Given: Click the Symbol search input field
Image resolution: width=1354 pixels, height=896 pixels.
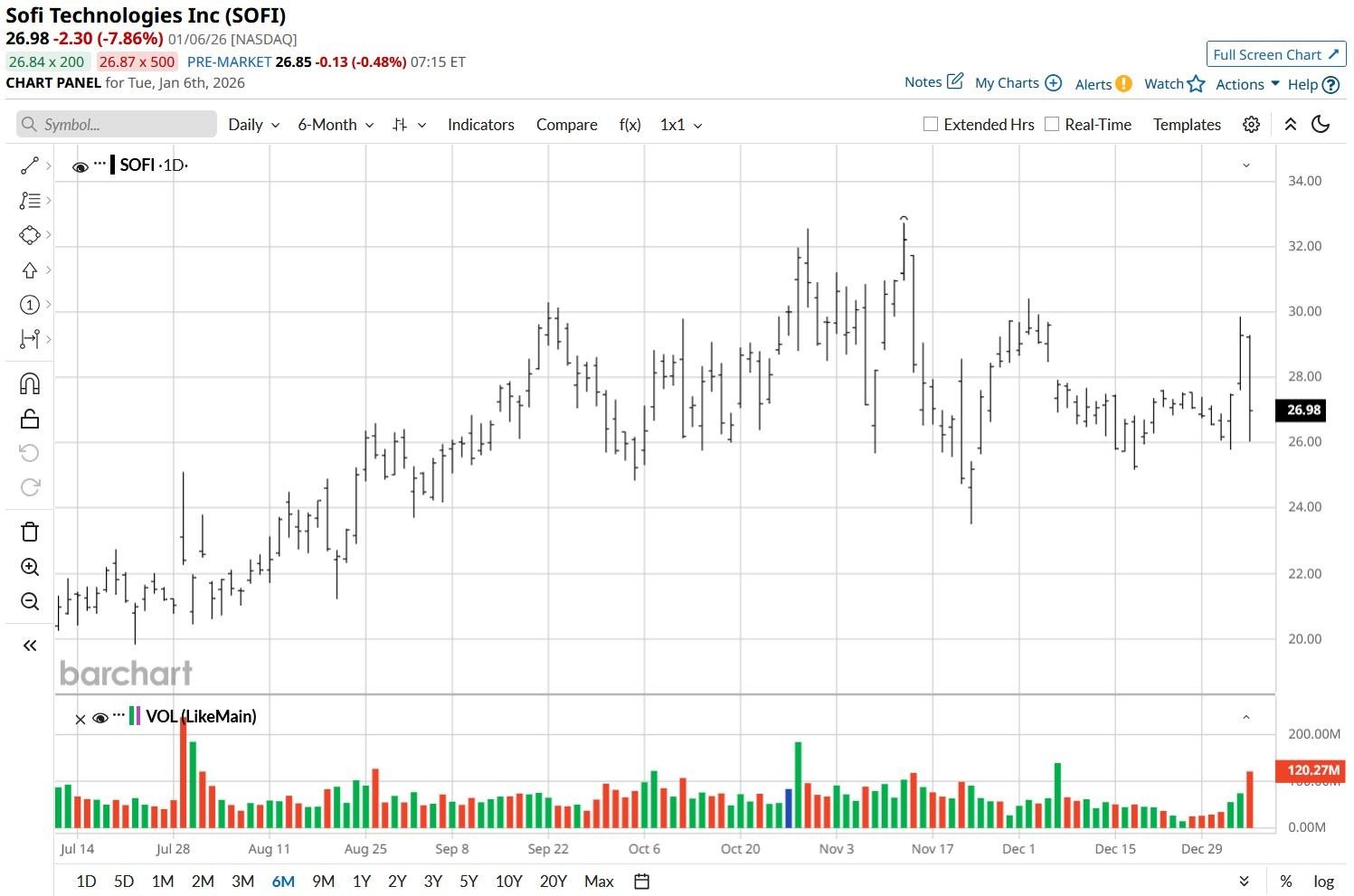Looking at the screenshot, I should point(117,125).
